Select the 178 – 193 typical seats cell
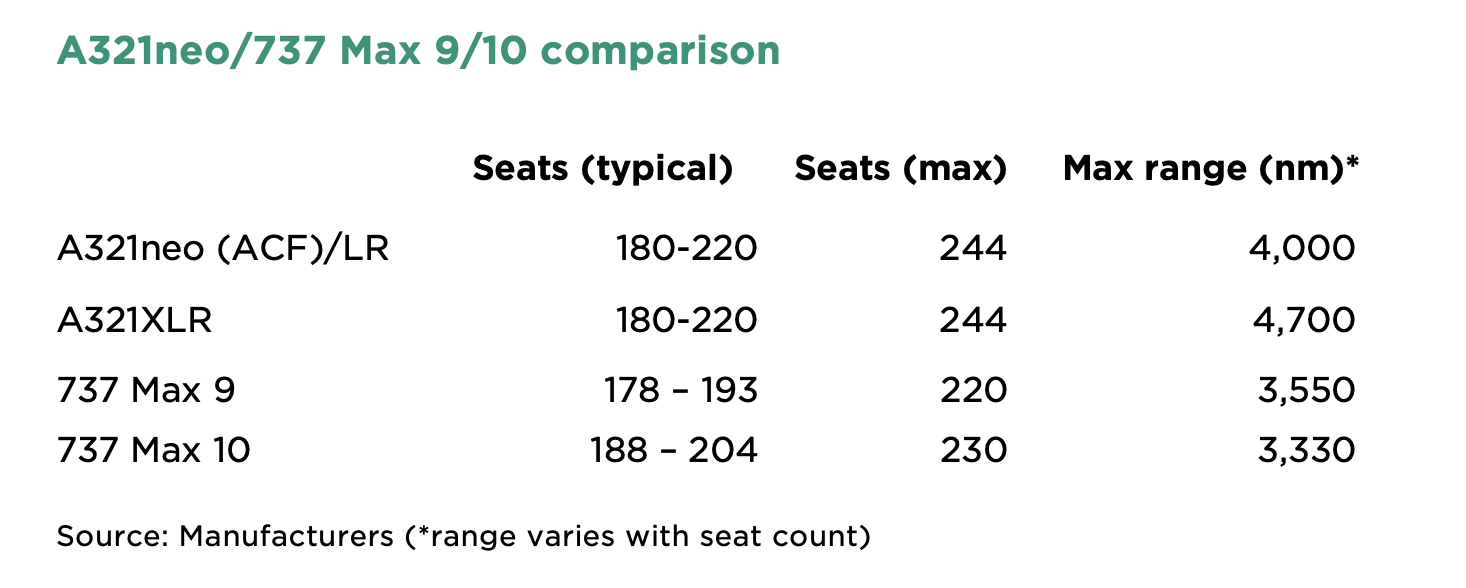 pyautogui.click(x=680, y=390)
